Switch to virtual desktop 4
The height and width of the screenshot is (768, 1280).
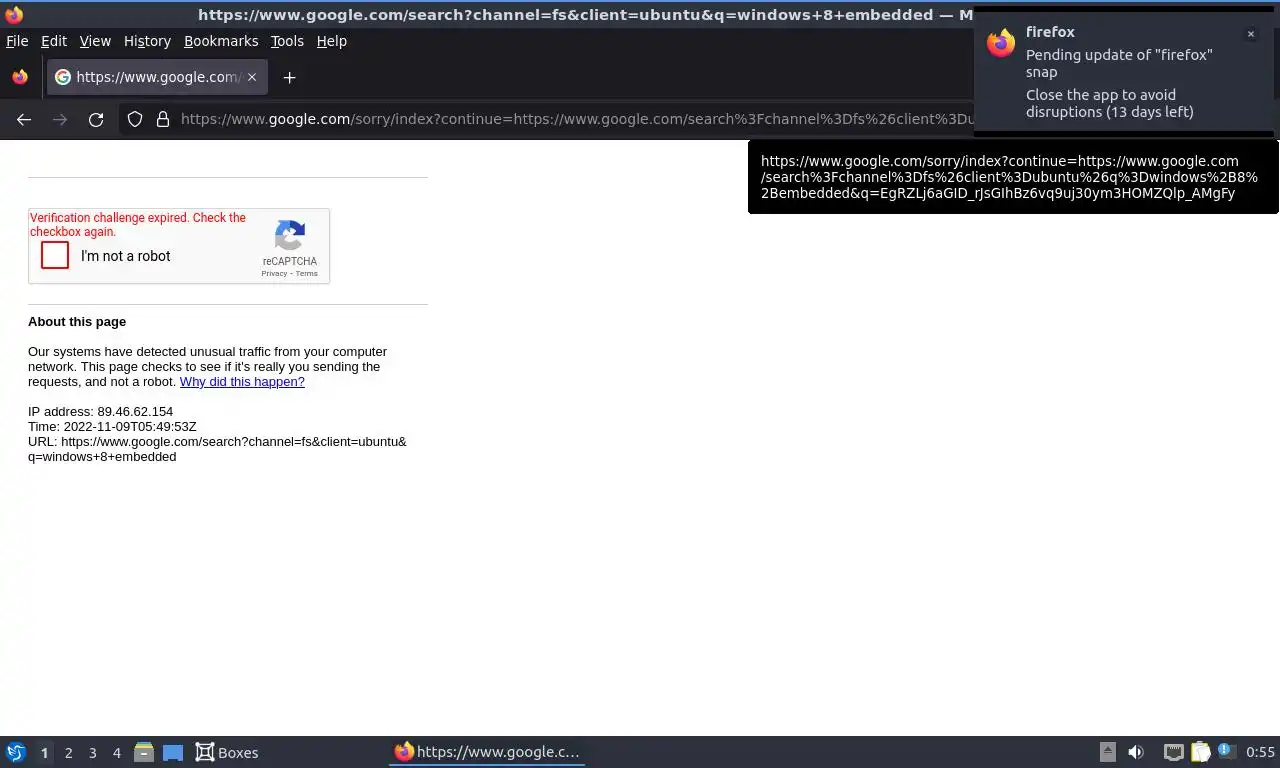click(116, 753)
